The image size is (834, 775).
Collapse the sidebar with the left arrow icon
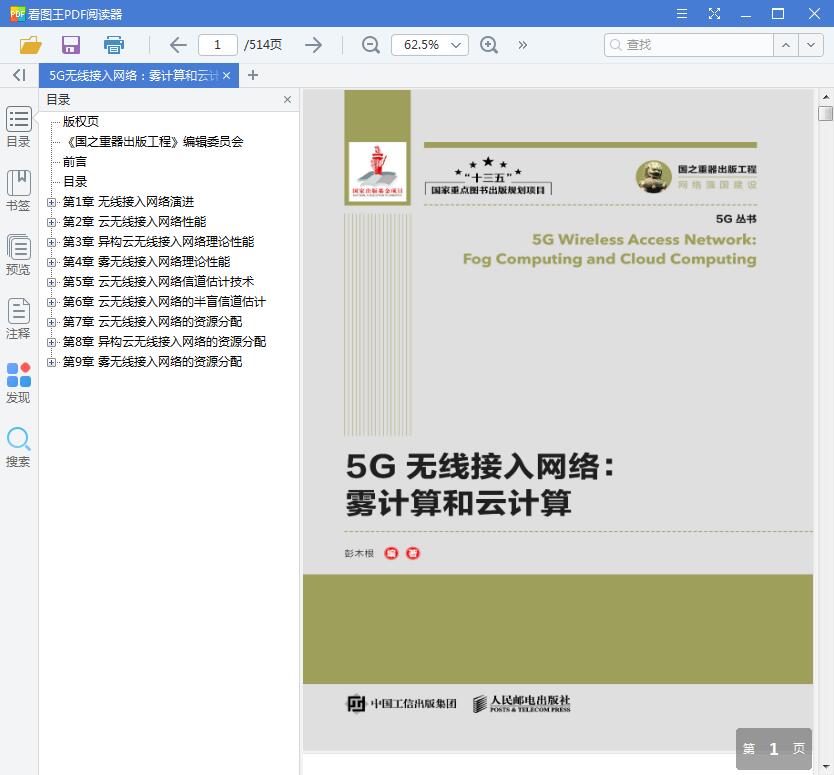[x=19, y=76]
